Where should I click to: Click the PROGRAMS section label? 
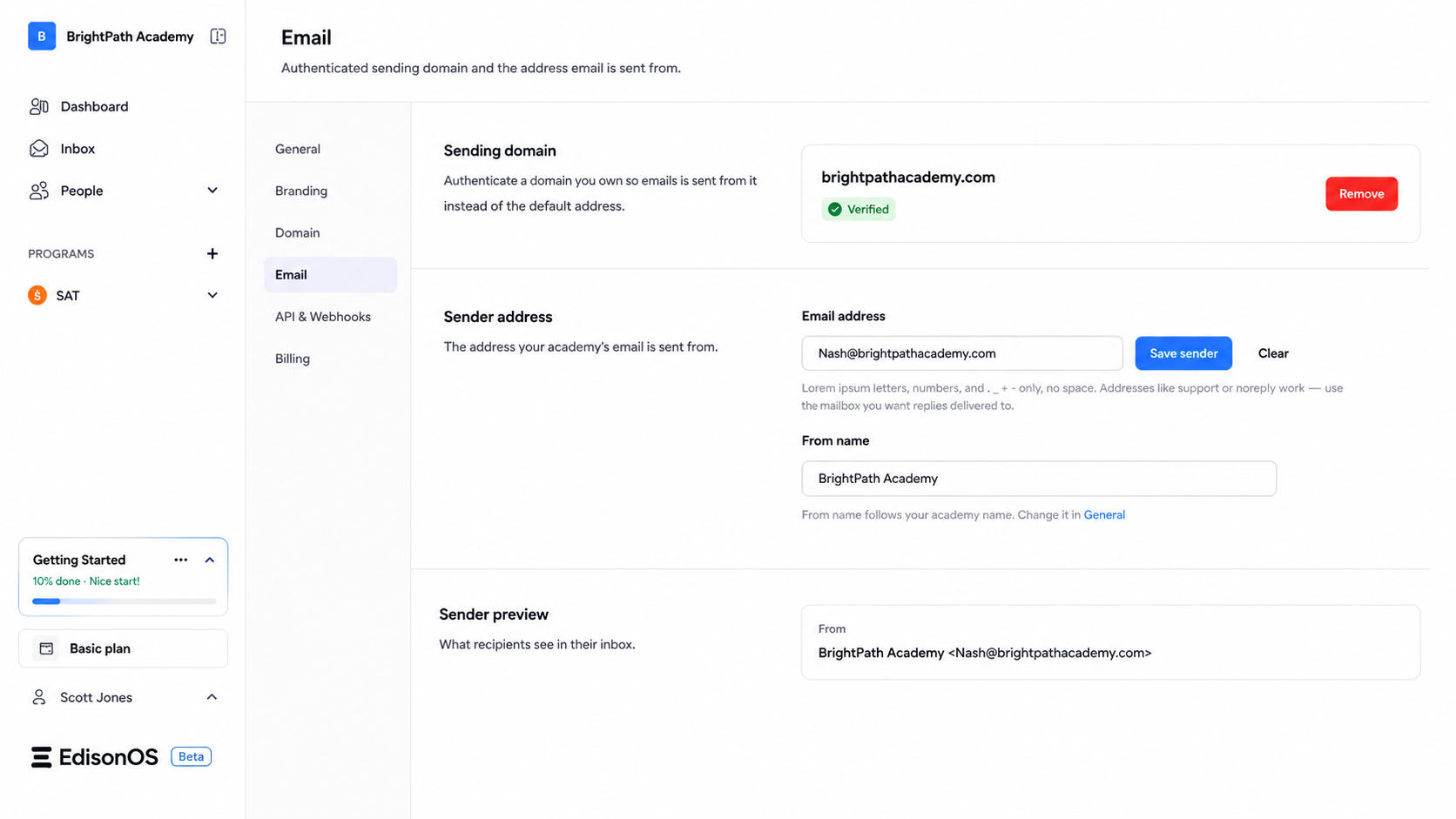pos(61,254)
